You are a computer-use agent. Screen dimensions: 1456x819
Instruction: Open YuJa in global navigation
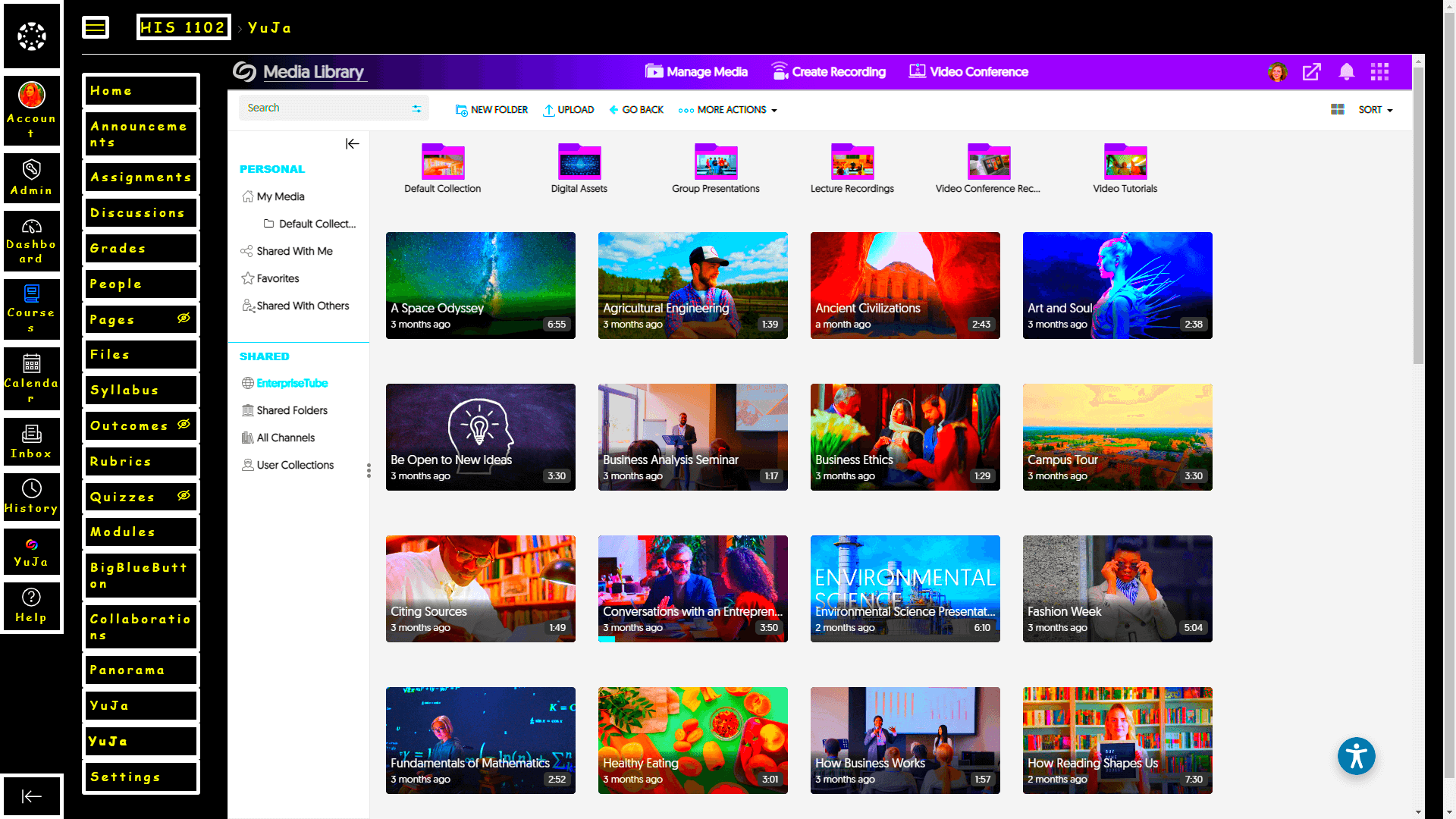(32, 551)
